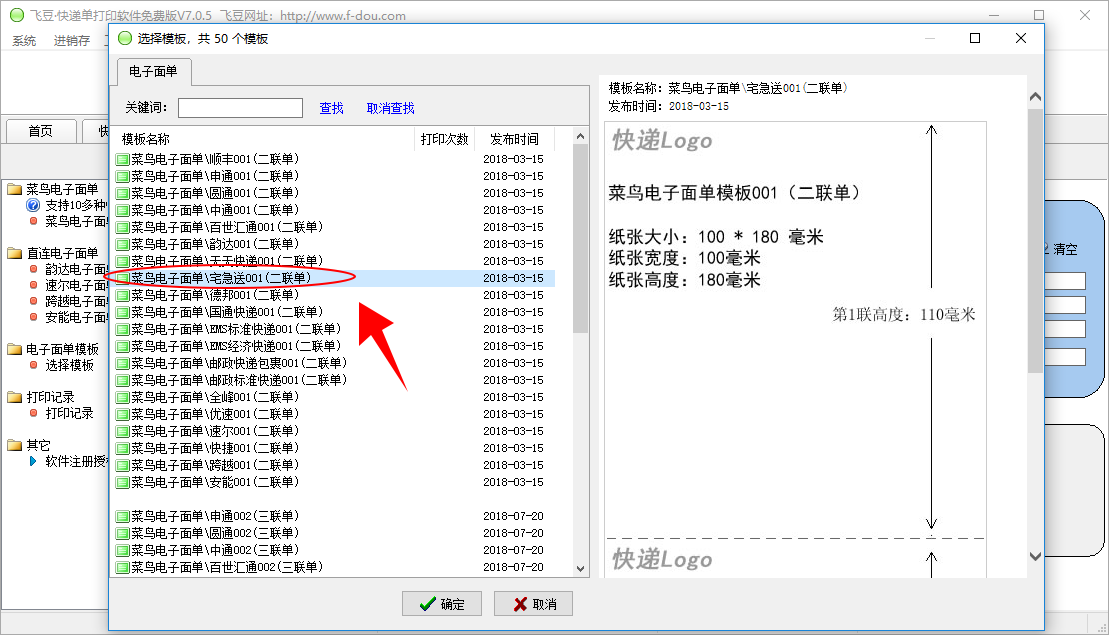This screenshot has width=1109, height=635.
Task: Maximize the 选择模板 dialog
Action: pos(975,38)
